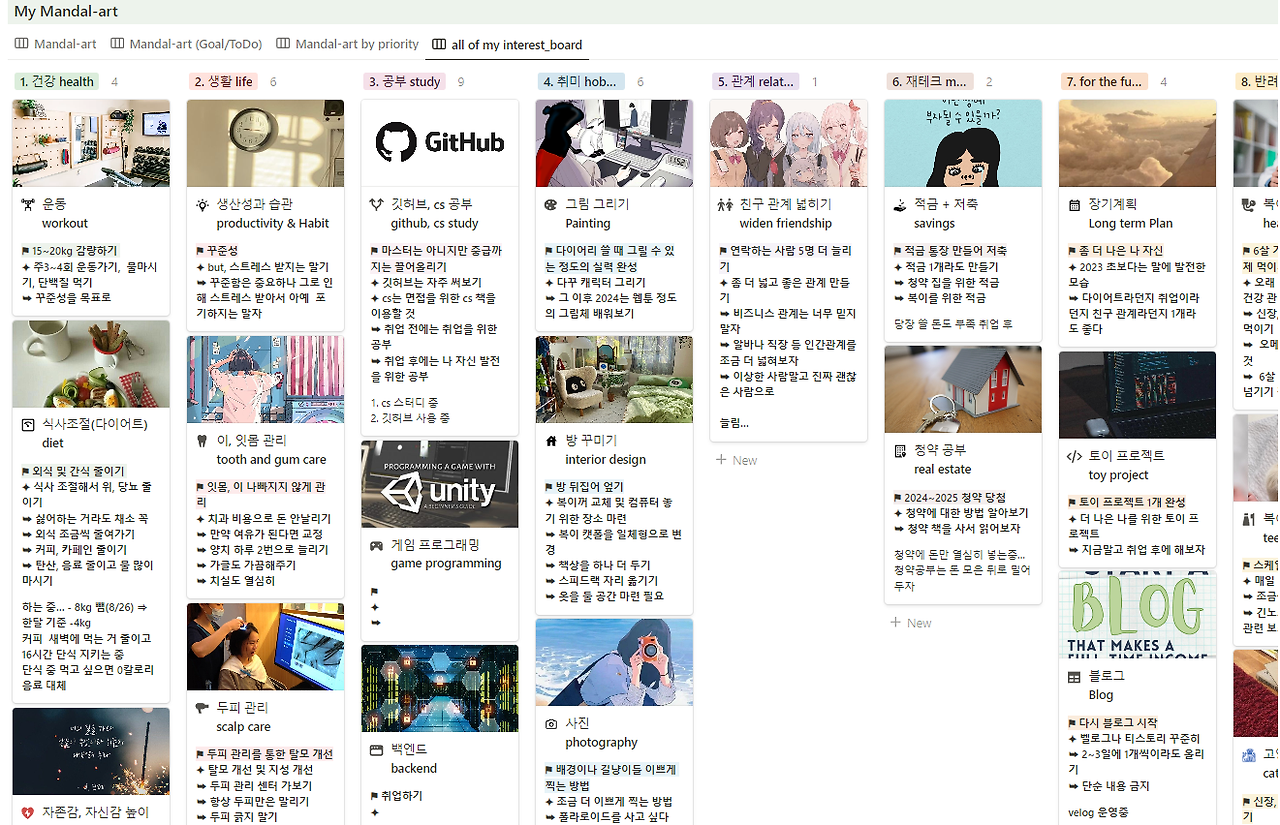Click the code brackets icon on toy project card
The image size is (1280, 825).
click(1074, 456)
